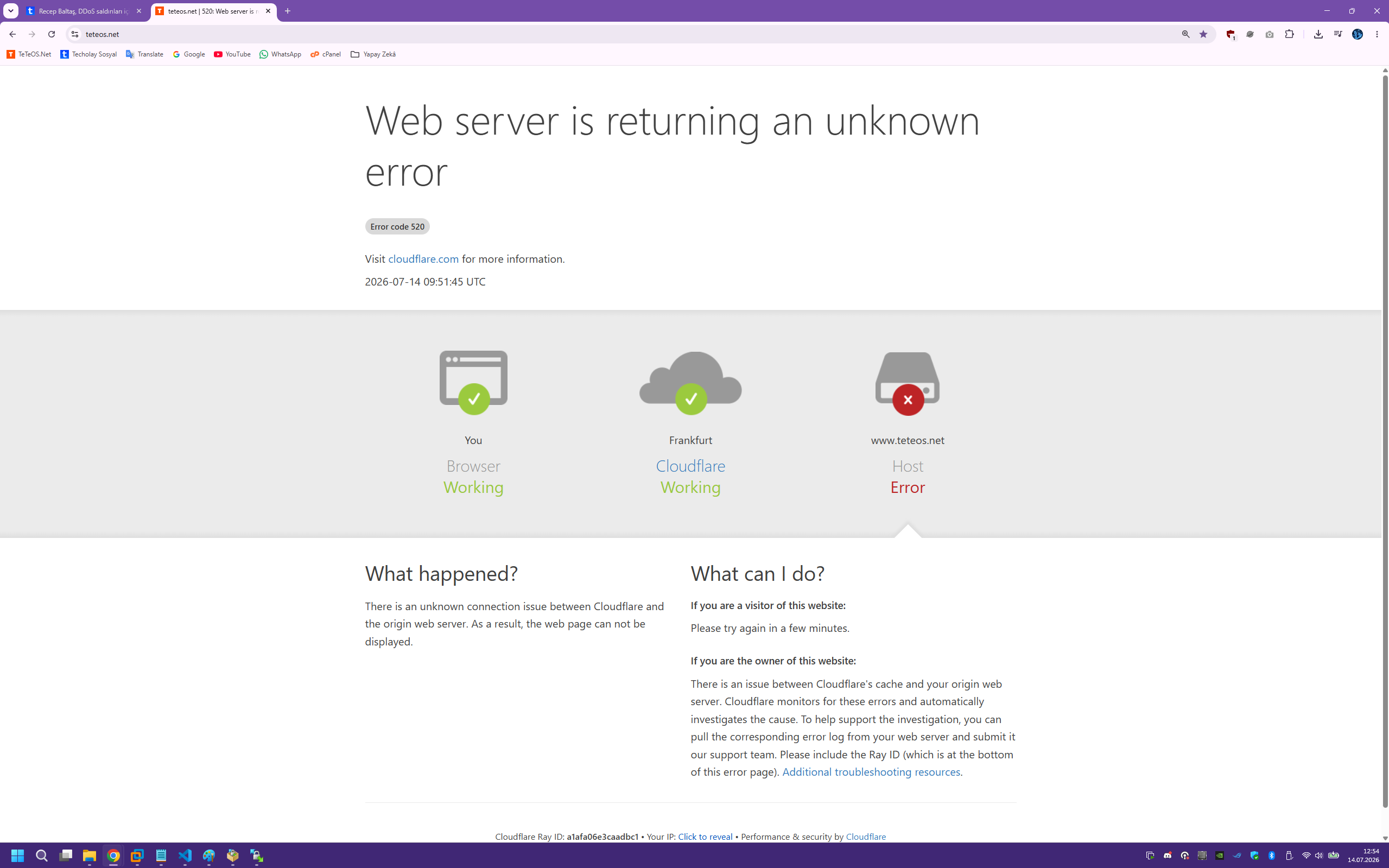
Task: Open the Extensions puzzle menu
Action: point(1290,34)
